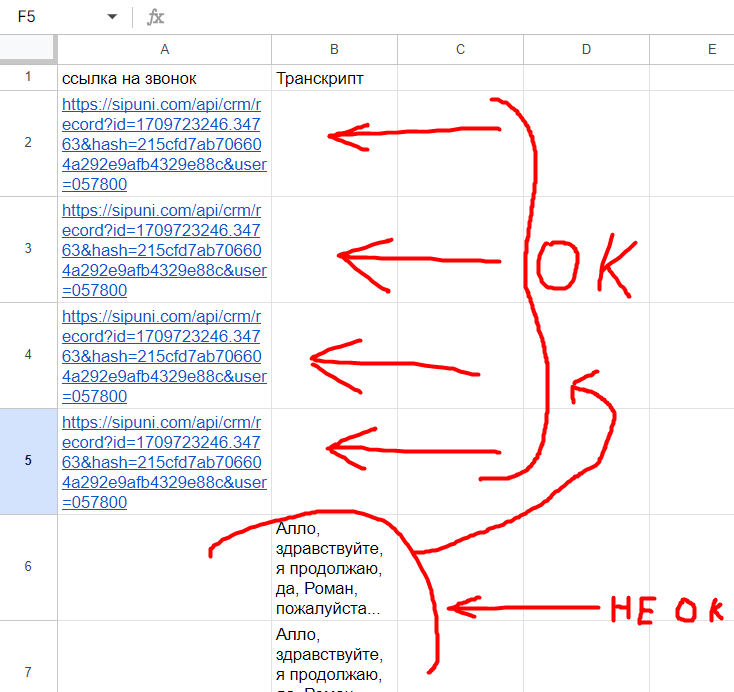
Task: Click transcript text cell in row 6
Action: [x=334, y=567]
